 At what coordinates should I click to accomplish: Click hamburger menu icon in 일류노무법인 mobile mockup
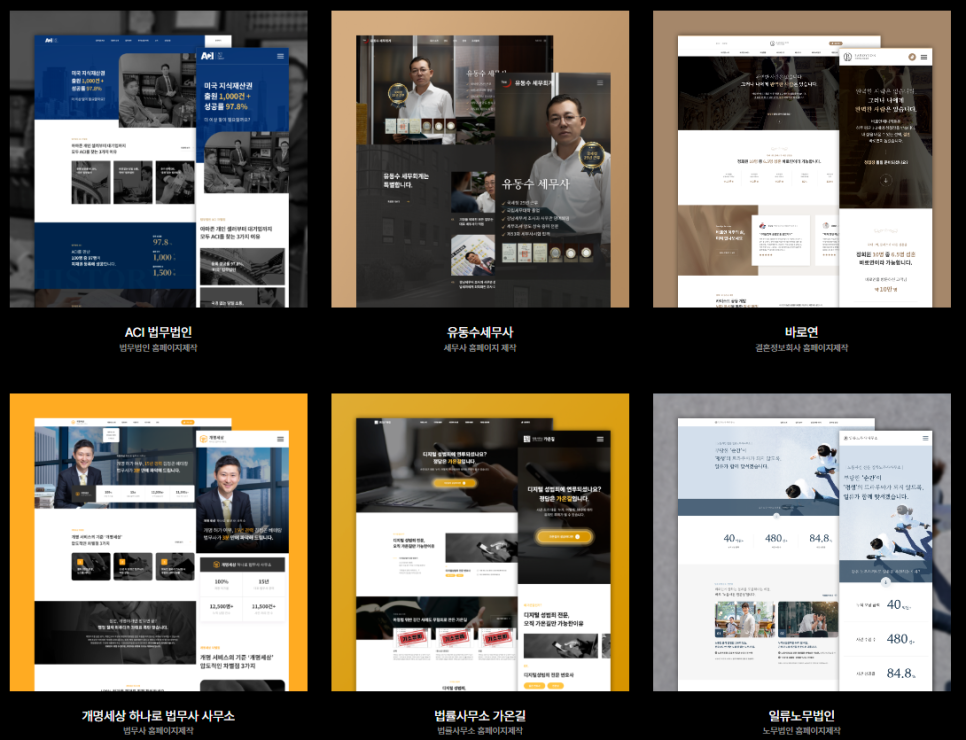(x=925, y=438)
